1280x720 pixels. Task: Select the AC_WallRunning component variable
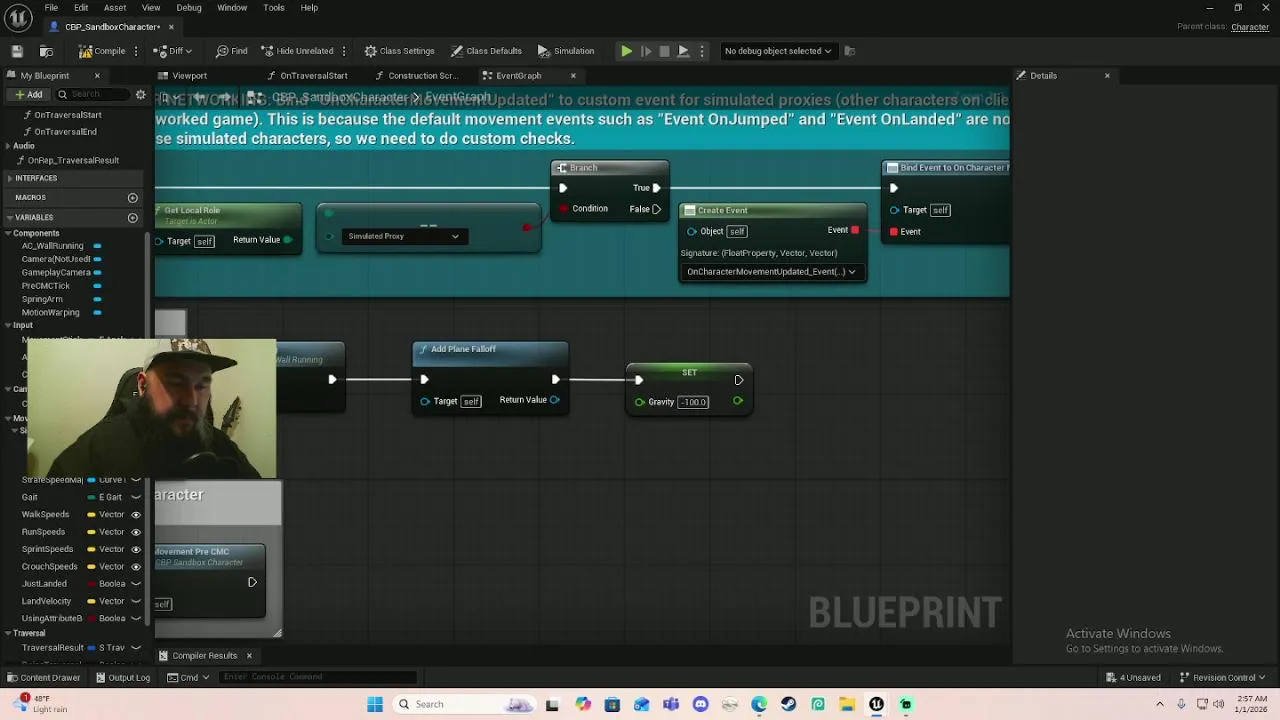pyautogui.click(x=52, y=246)
